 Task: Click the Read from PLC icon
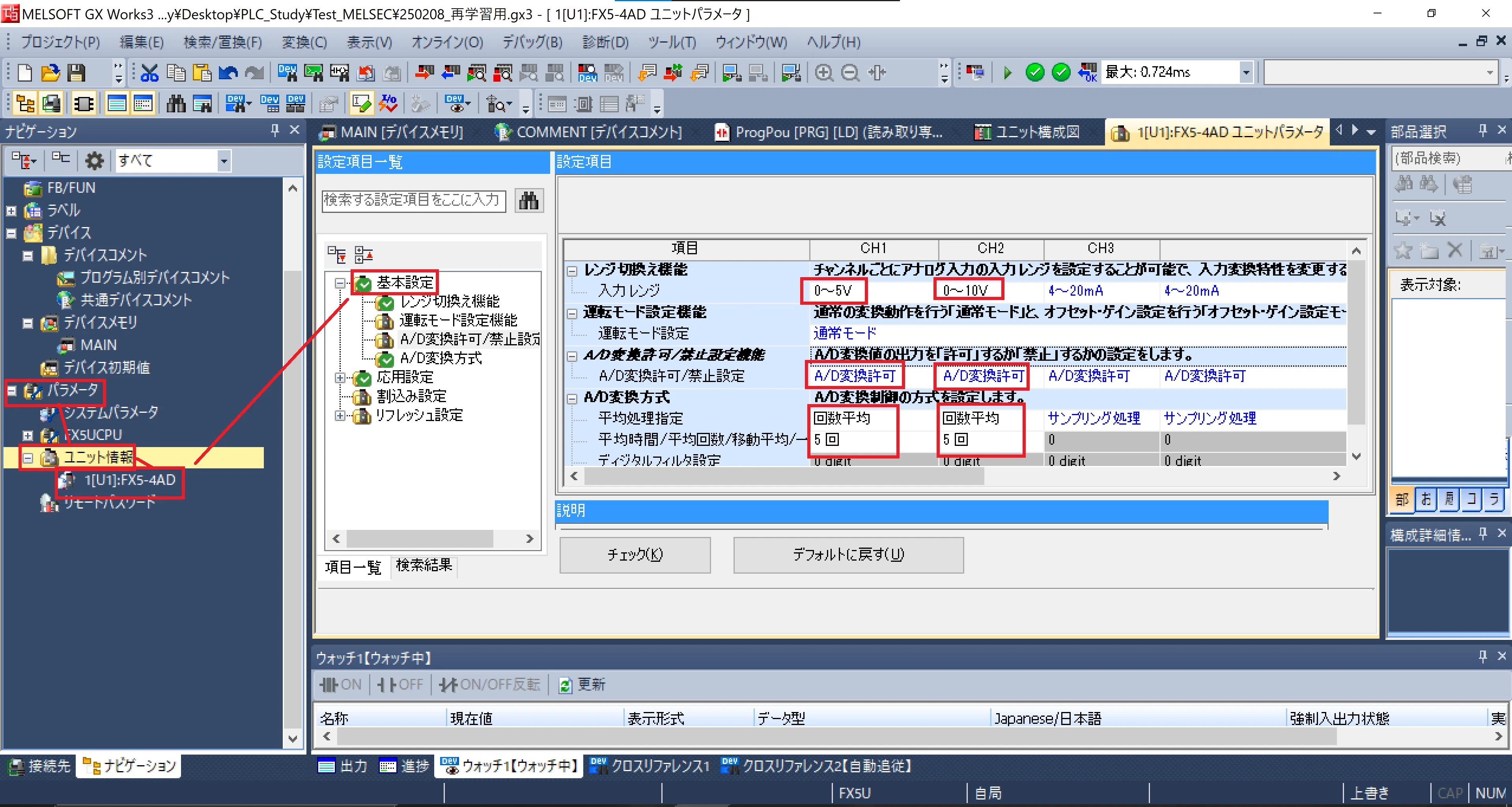(450, 73)
